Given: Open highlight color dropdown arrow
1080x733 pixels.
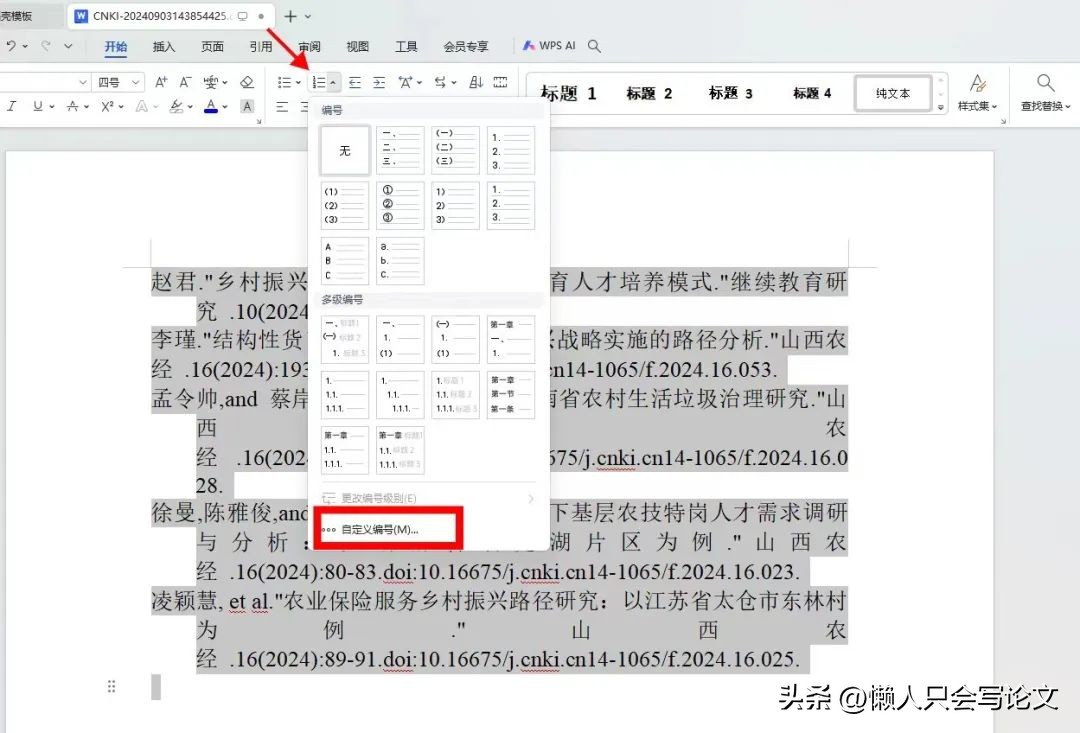Looking at the screenshot, I should [x=189, y=107].
